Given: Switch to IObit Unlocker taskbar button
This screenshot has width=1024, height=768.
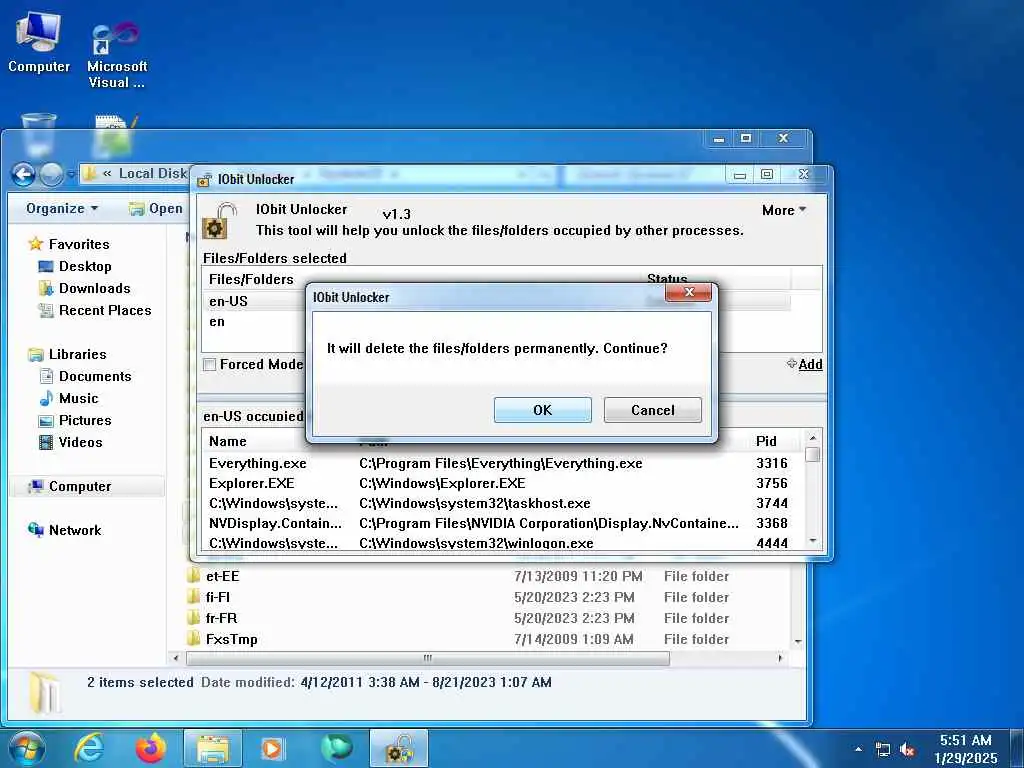Looking at the screenshot, I should pos(399,748).
